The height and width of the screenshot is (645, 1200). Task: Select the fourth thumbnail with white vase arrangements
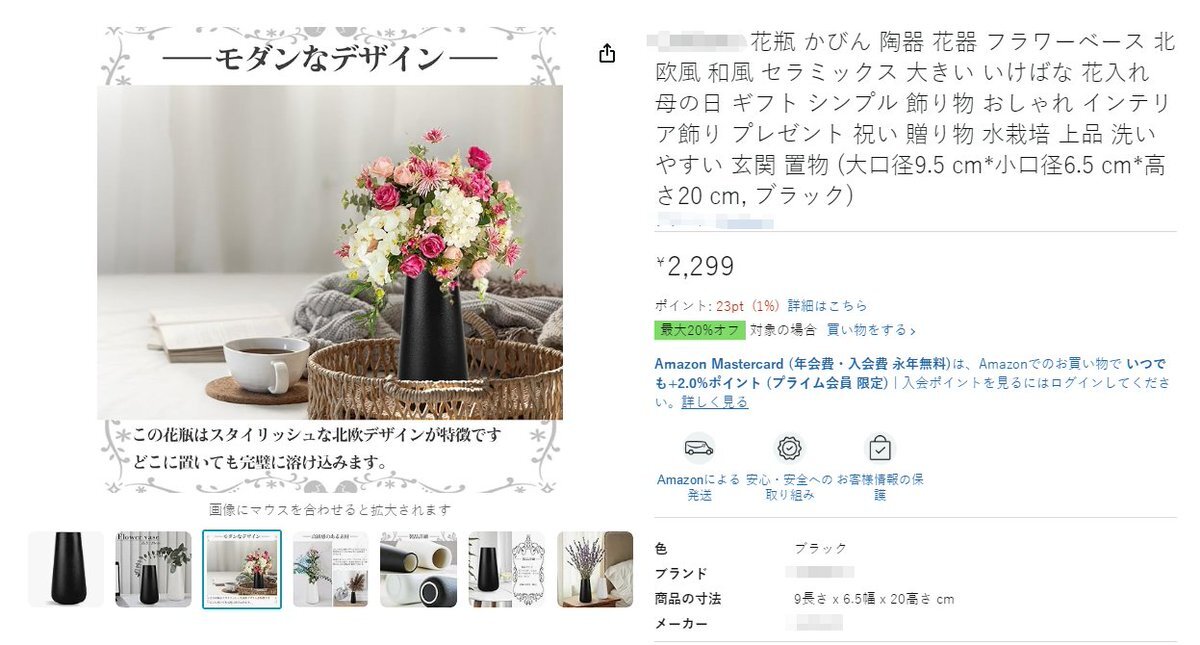tap(330, 569)
